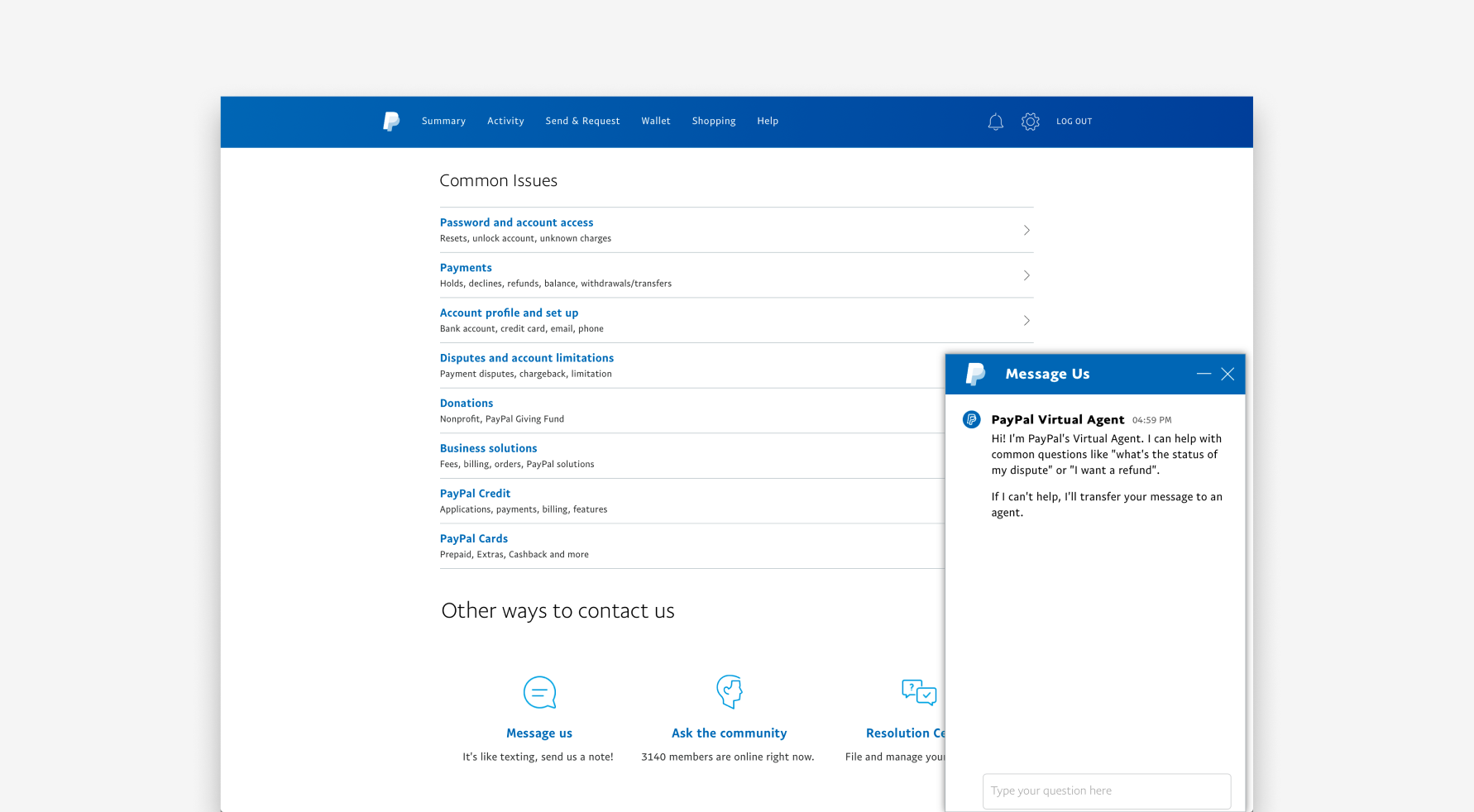Click the 'If I can't help' agent message
This screenshot has width=1474, height=812.
[1106, 504]
